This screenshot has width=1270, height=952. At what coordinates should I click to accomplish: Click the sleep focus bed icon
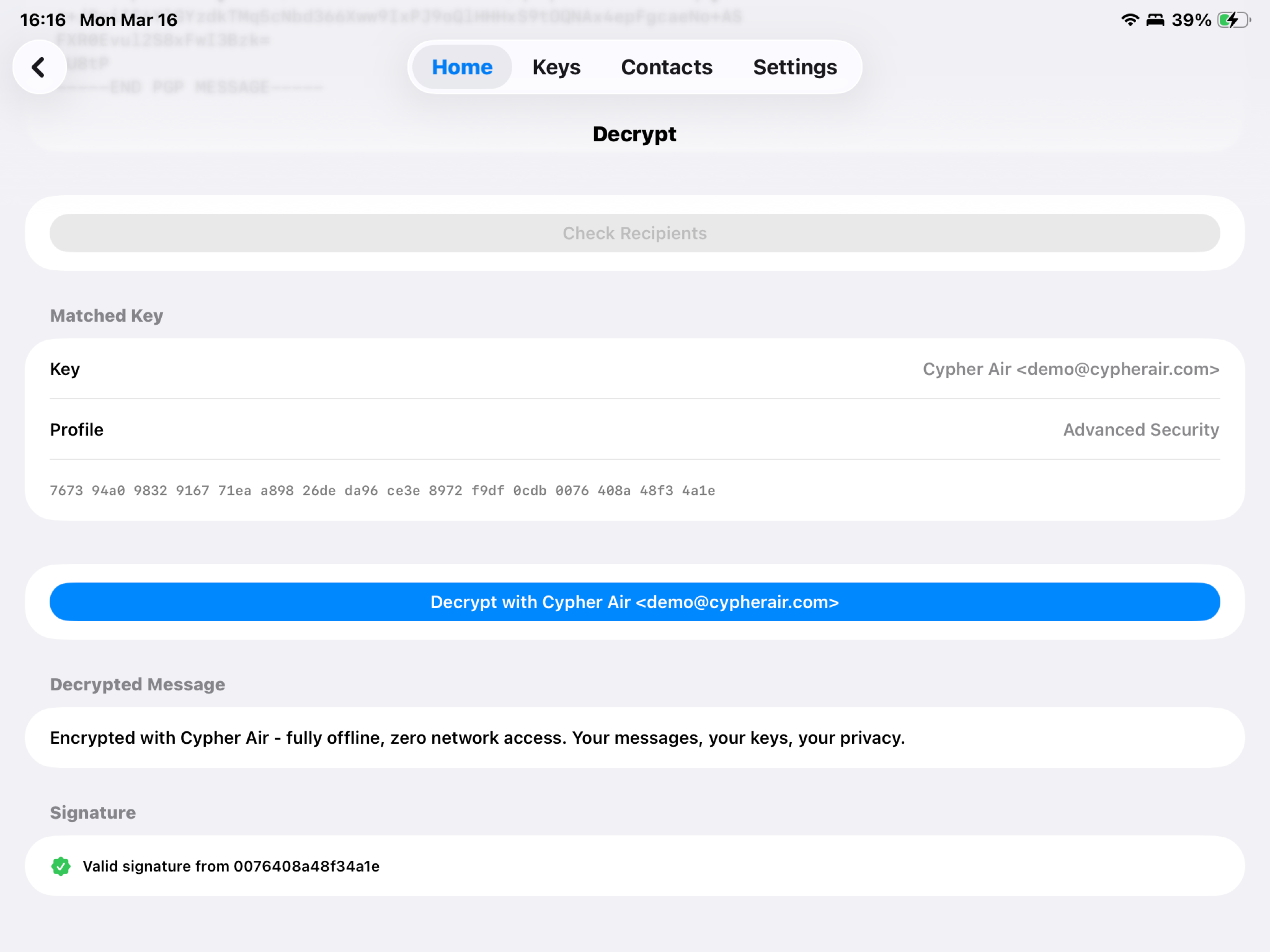point(1155,20)
